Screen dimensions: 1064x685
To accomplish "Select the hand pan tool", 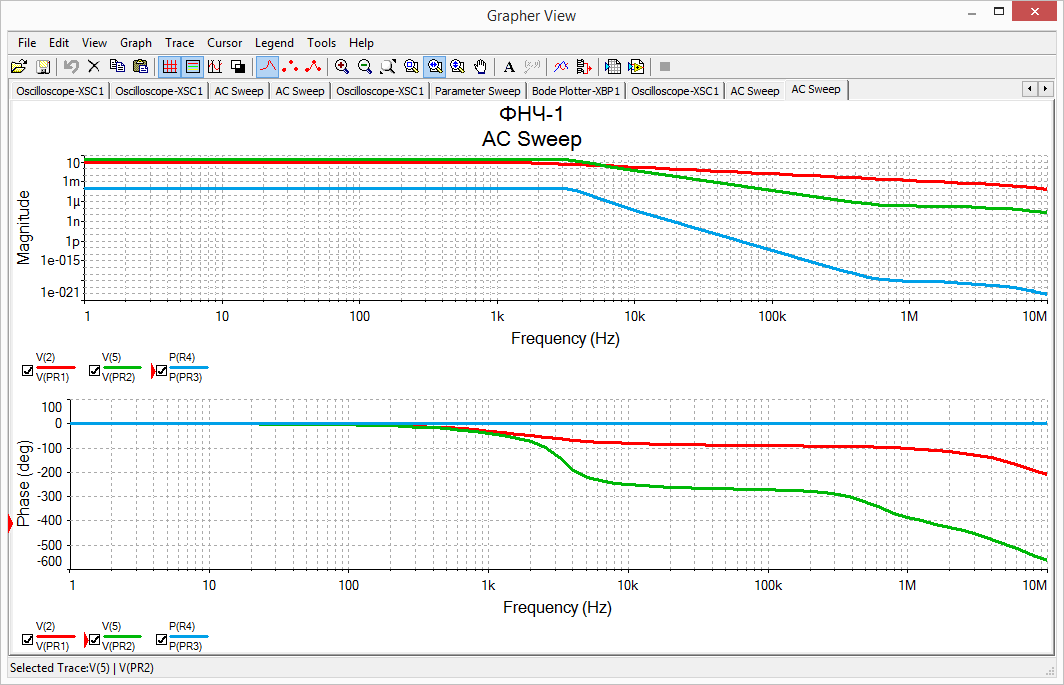I will click(481, 67).
